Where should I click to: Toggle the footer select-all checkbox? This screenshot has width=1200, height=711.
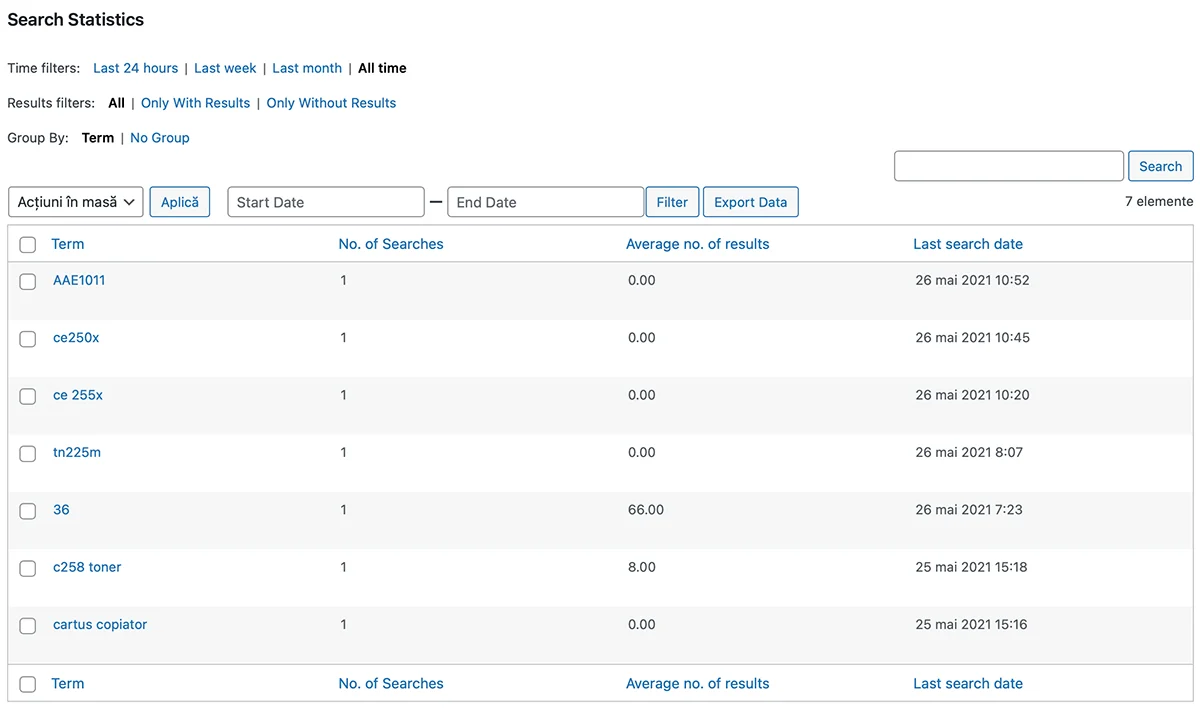point(28,685)
